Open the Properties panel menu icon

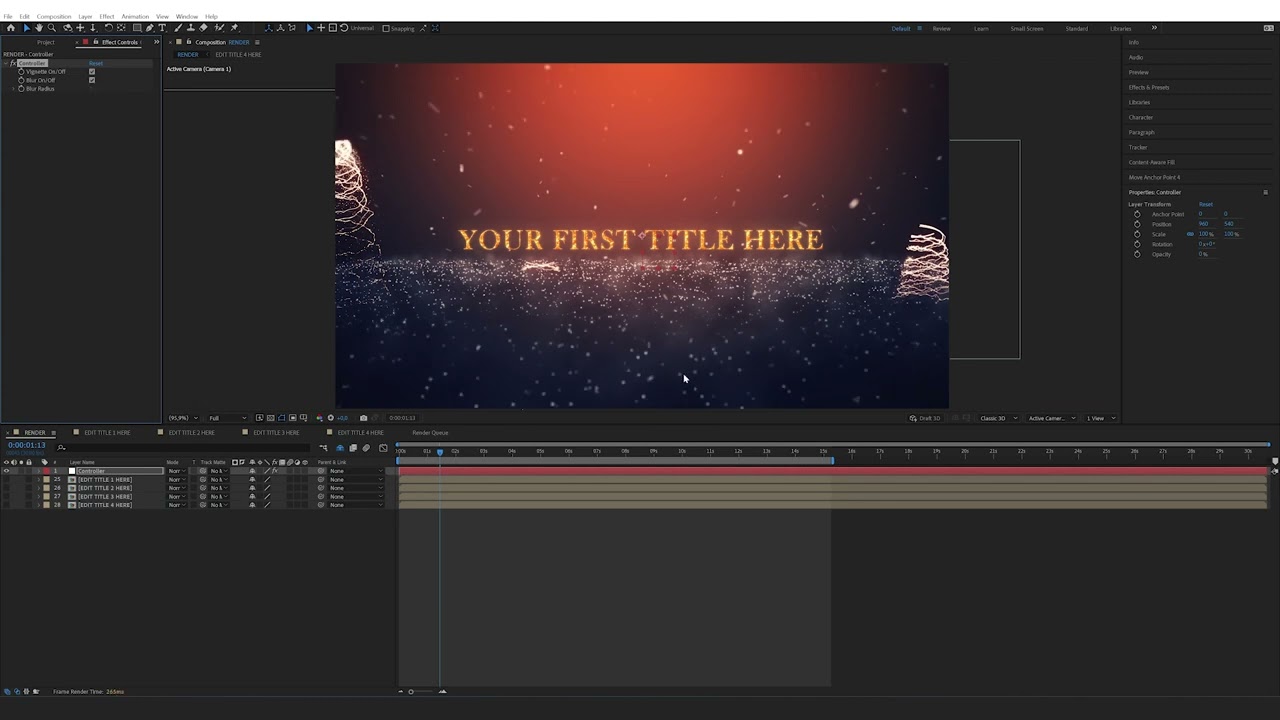click(x=1265, y=192)
